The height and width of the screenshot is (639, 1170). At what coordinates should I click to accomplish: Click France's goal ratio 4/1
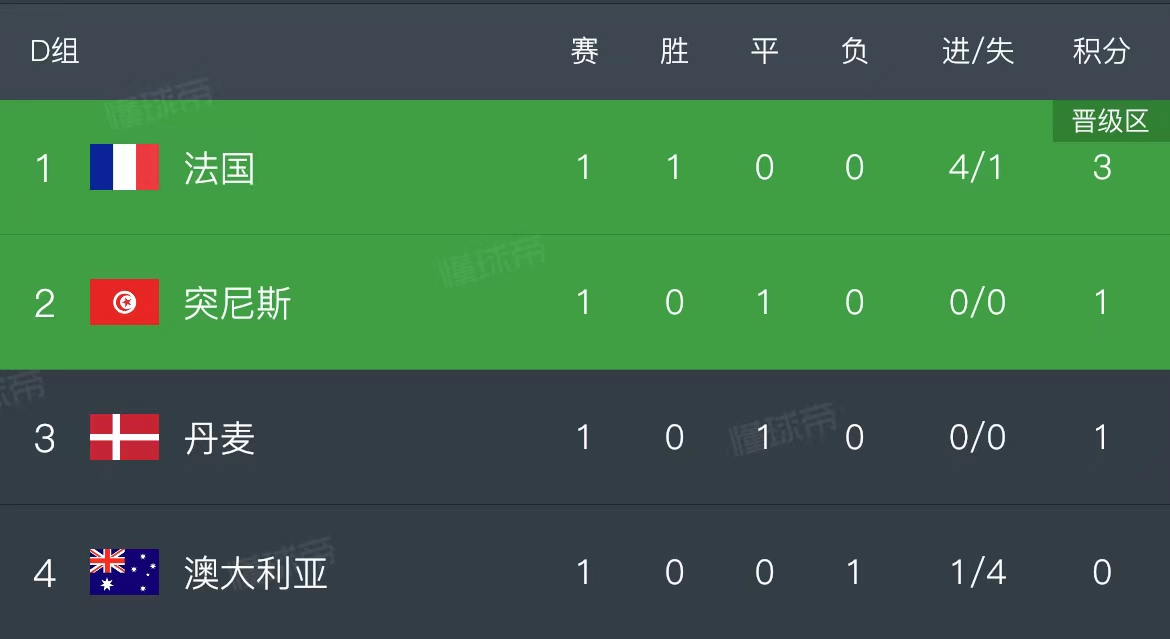[977, 168]
